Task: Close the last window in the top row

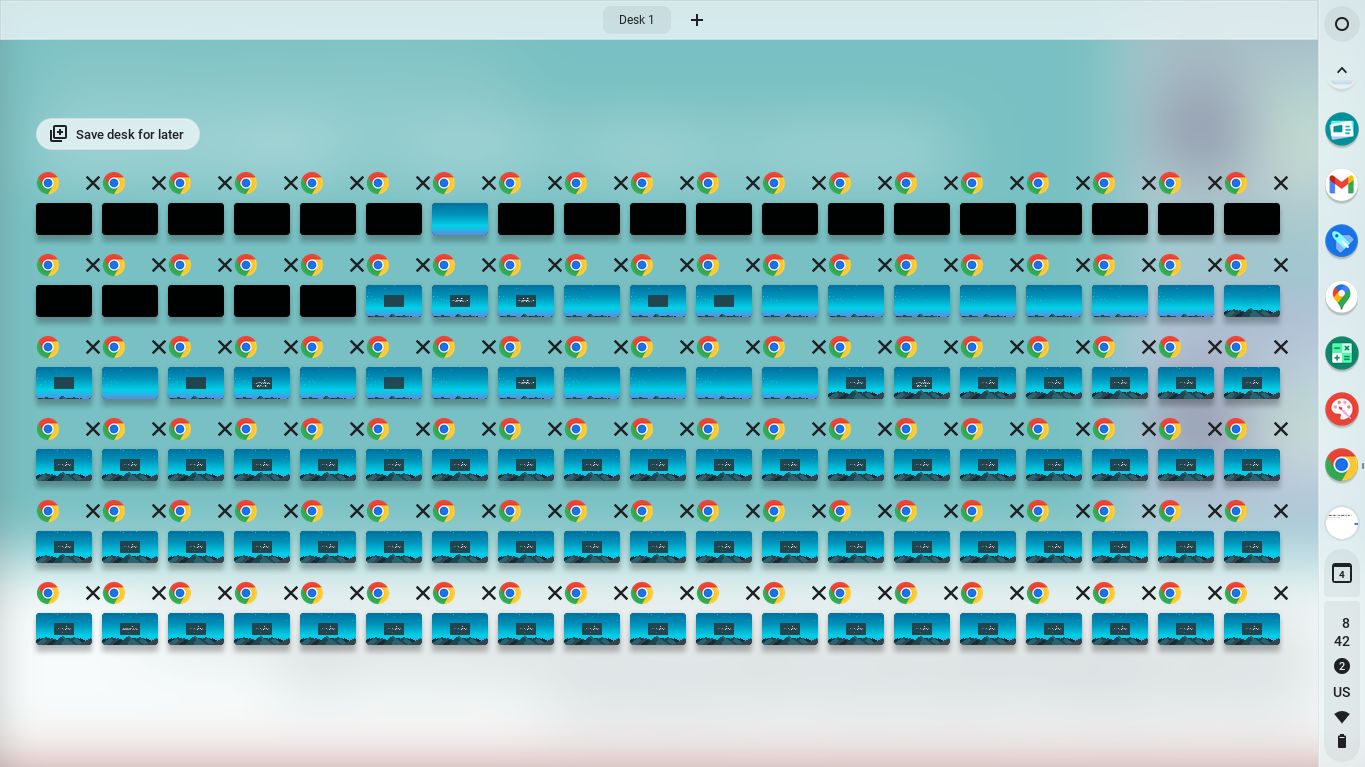Action: coord(1280,184)
